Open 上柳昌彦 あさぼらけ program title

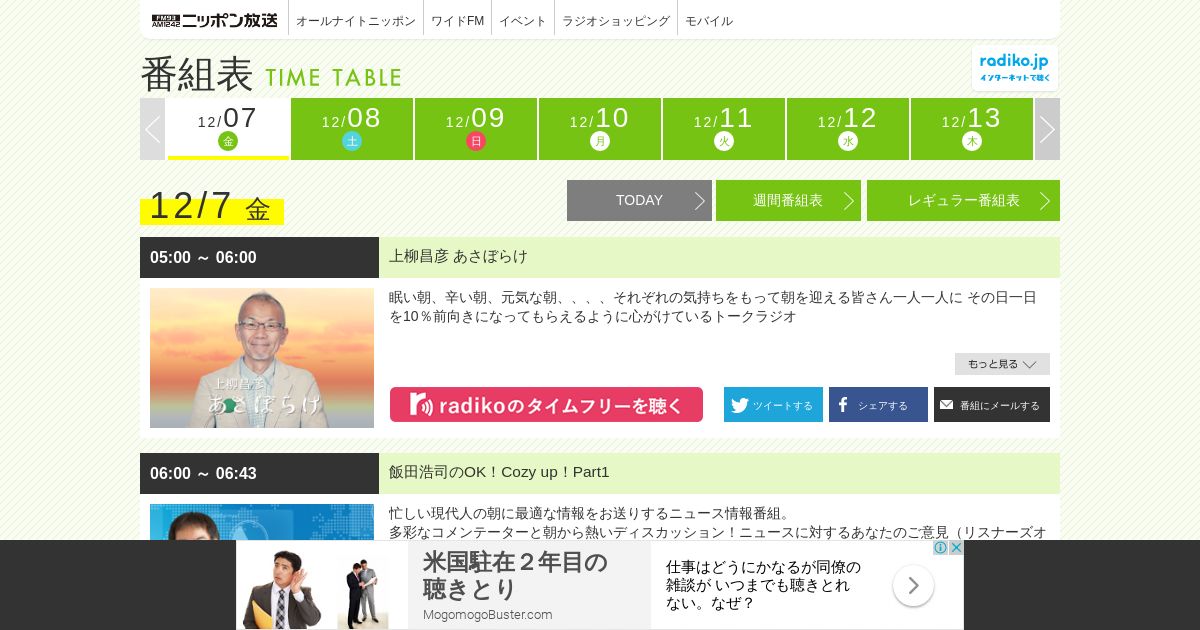pos(458,256)
